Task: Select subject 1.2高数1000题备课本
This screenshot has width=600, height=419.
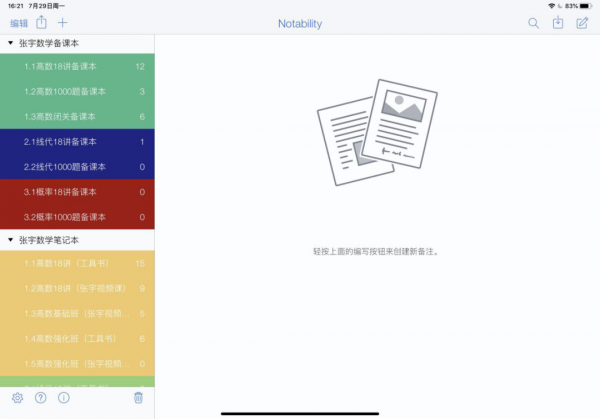Action: (77, 91)
